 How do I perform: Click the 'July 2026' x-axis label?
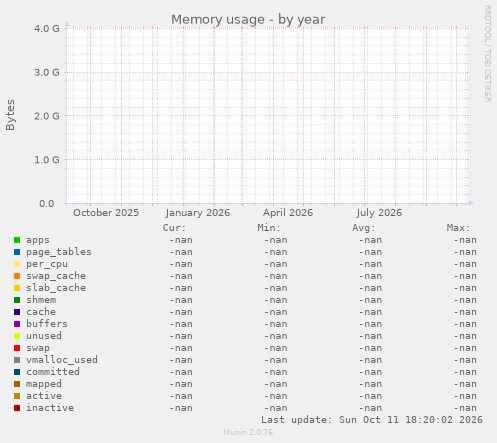(x=379, y=213)
